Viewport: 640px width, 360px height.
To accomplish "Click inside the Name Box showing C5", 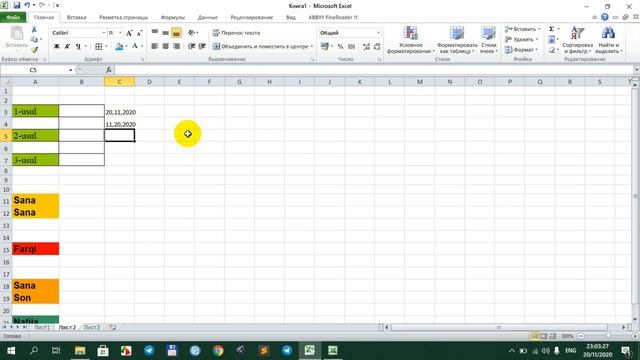I will click(x=33, y=70).
